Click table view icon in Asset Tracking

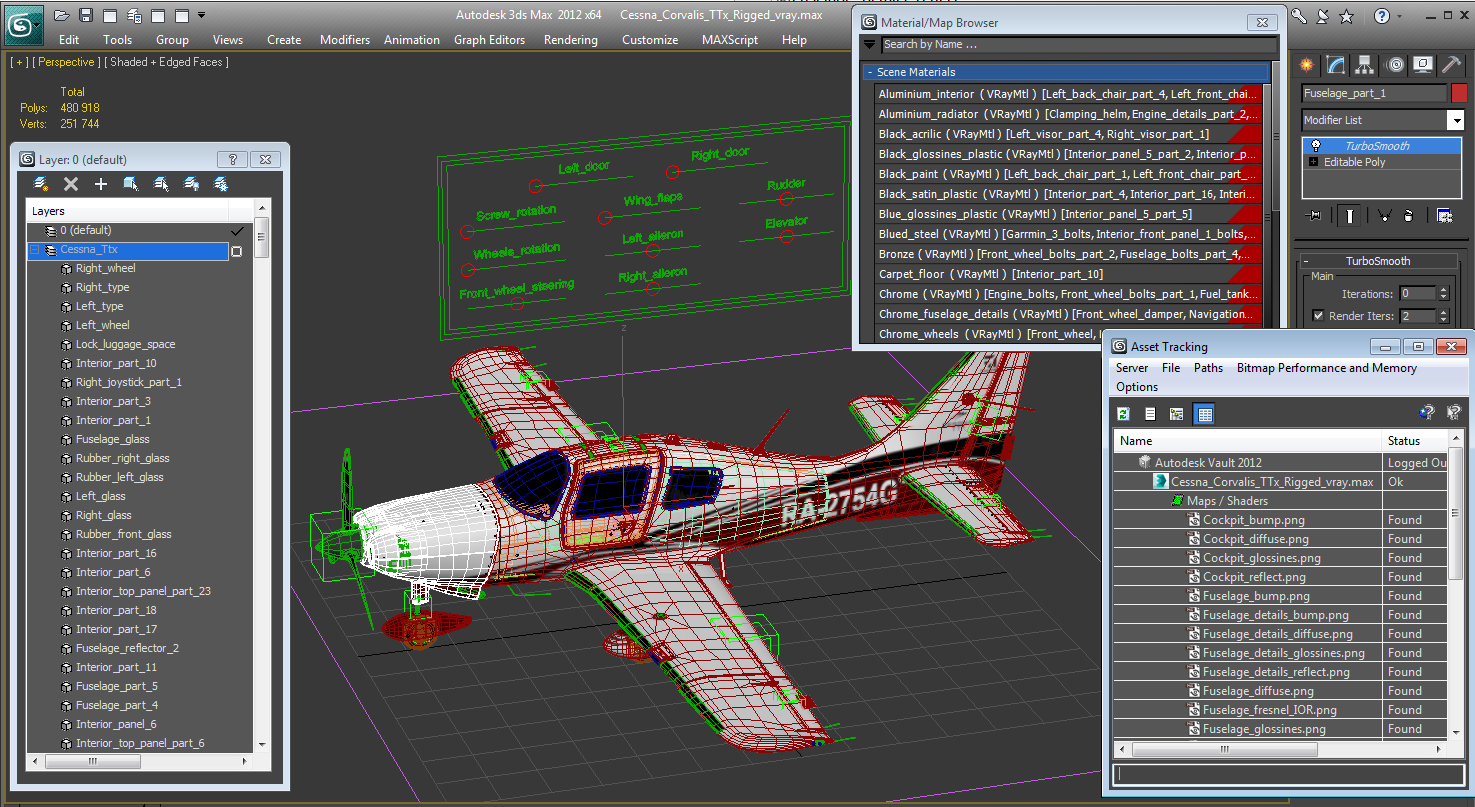click(x=1204, y=414)
